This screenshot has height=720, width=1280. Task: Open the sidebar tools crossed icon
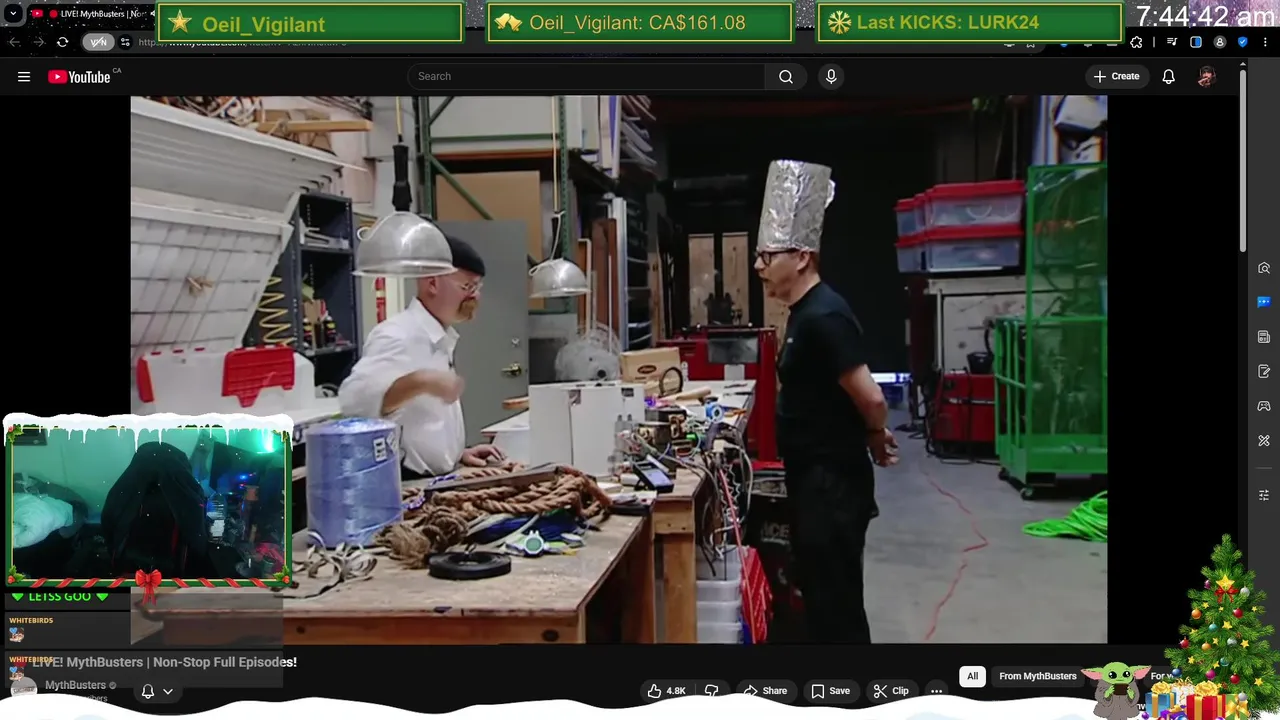(1264, 441)
